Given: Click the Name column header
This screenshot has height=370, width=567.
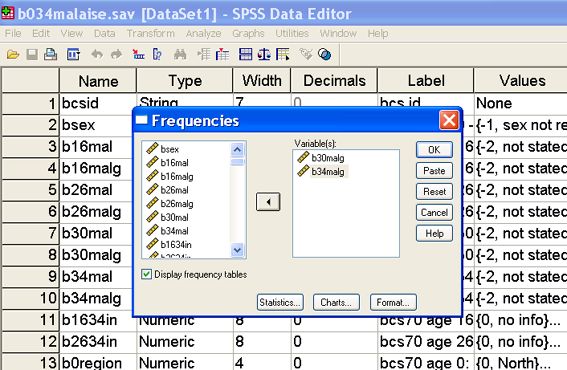Looking at the screenshot, I should (x=98, y=80).
